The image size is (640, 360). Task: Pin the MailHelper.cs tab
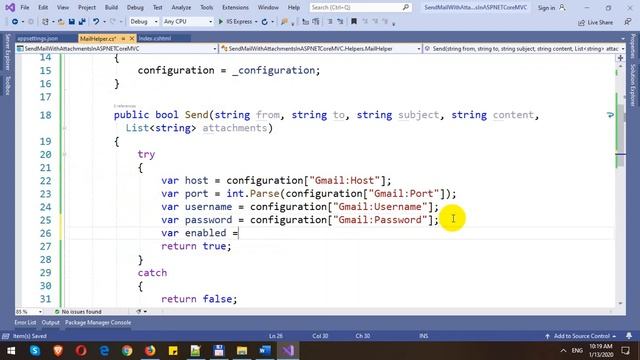click(123, 38)
